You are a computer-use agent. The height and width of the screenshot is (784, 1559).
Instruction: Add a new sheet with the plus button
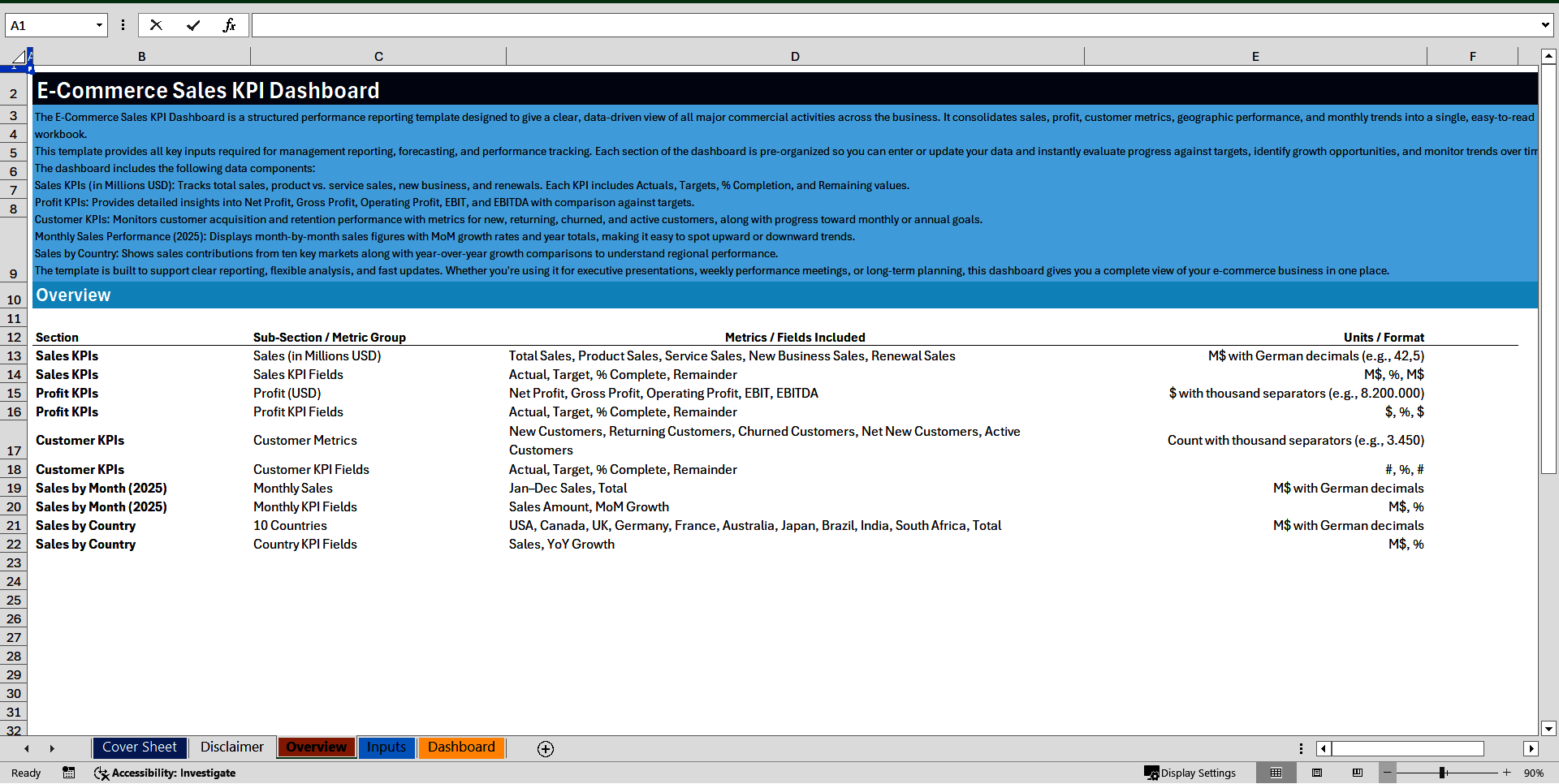(x=545, y=748)
